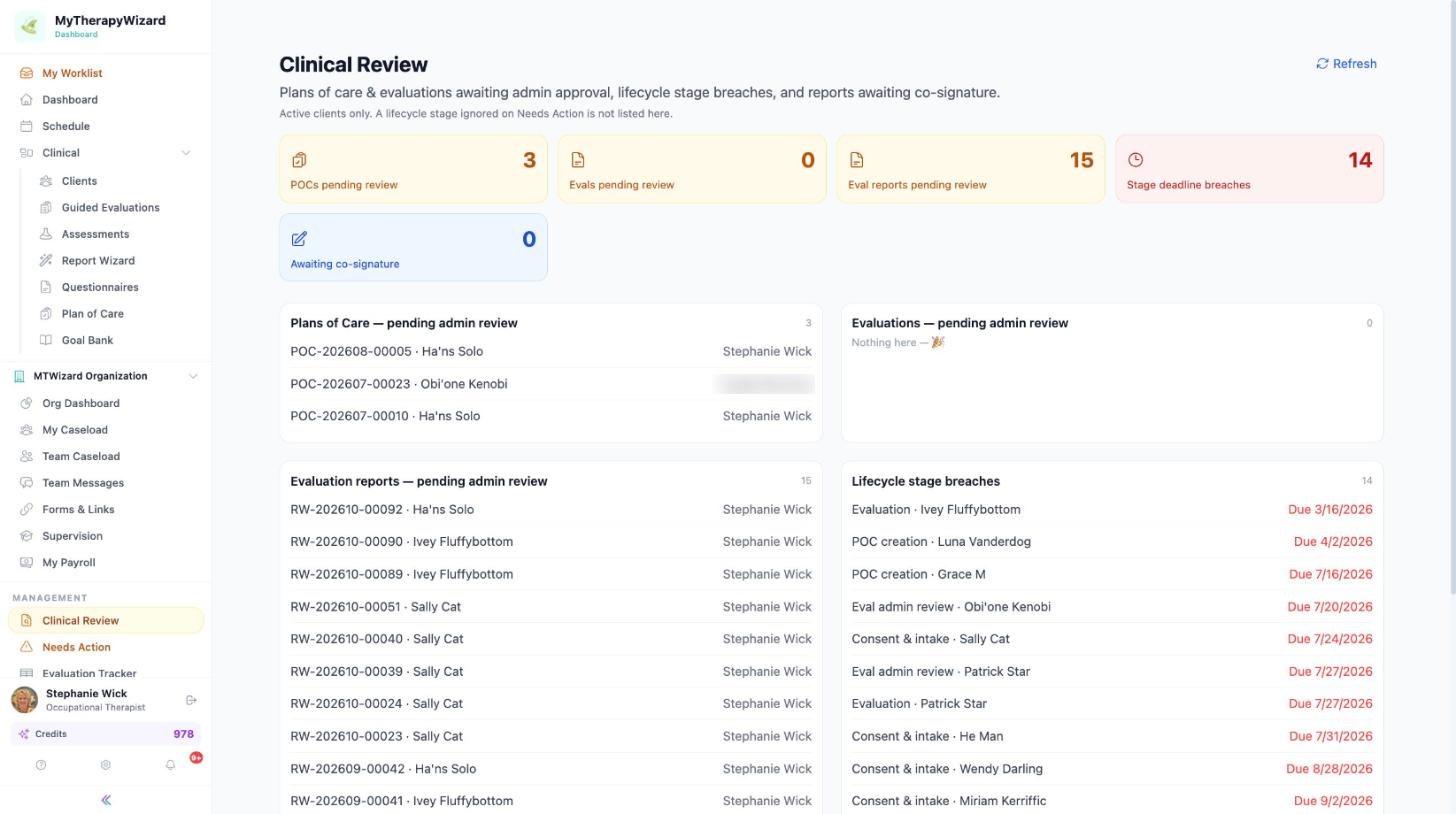The height and width of the screenshot is (814, 1456).
Task: Open the settings gear icon
Action: click(105, 765)
